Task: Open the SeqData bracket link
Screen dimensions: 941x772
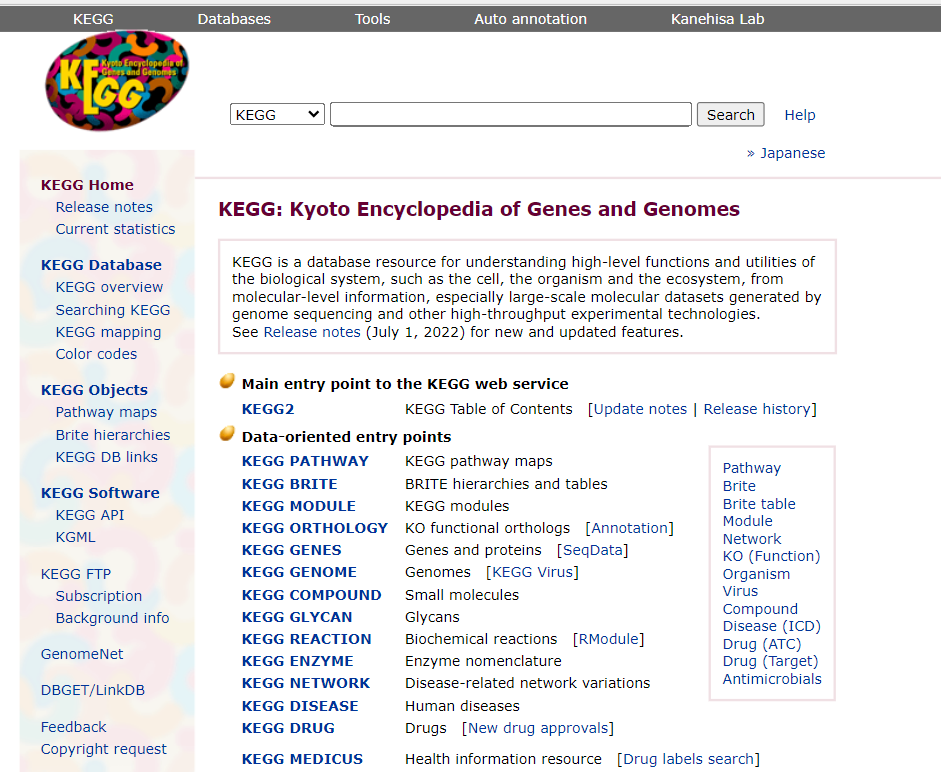Action: (x=592, y=550)
